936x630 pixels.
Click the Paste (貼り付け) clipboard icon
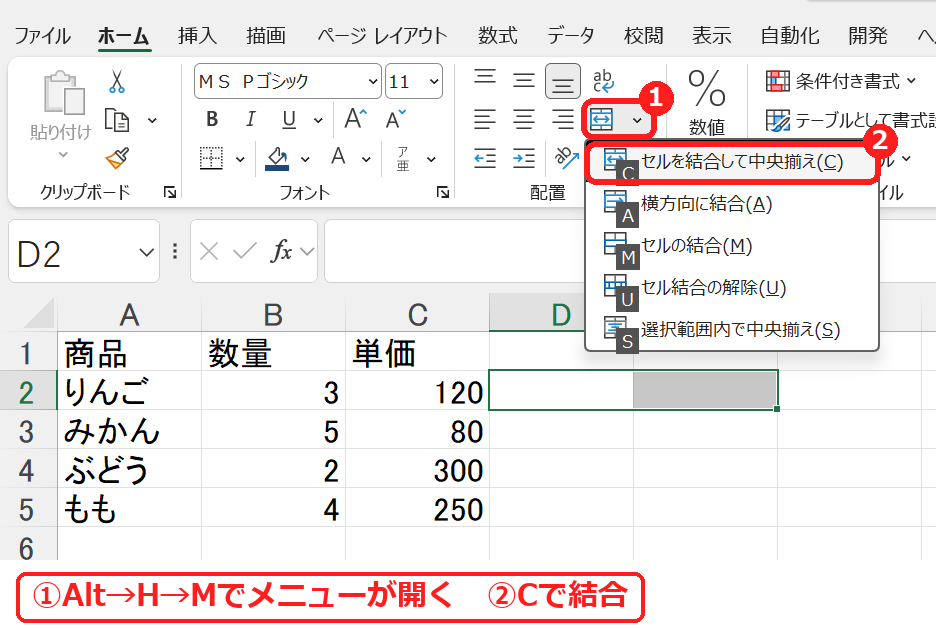(63, 93)
